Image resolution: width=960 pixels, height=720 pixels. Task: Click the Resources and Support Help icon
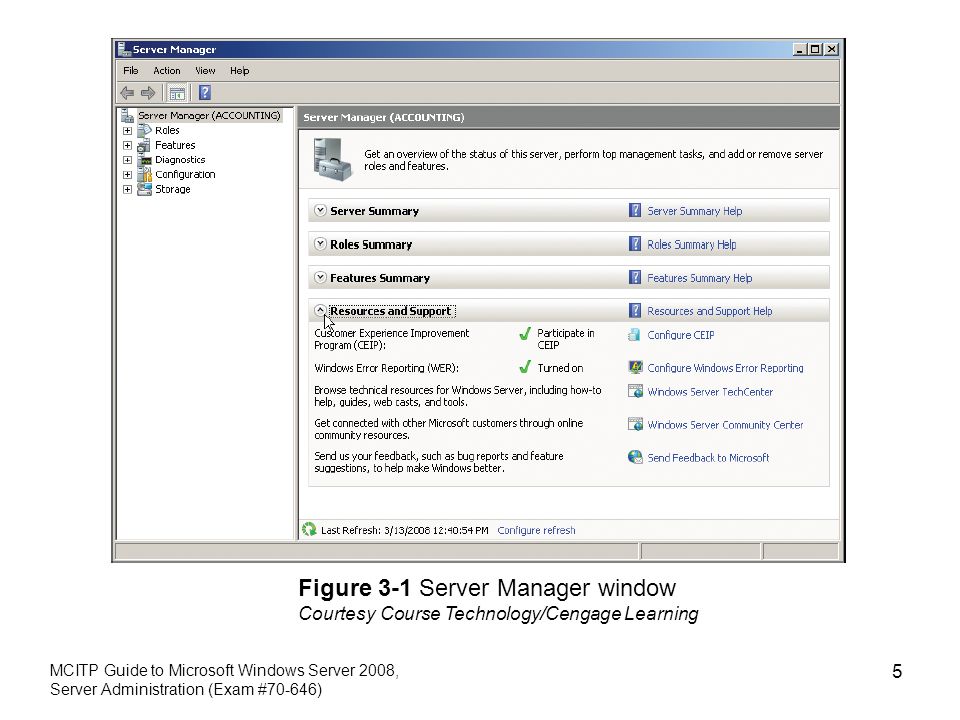click(x=635, y=310)
